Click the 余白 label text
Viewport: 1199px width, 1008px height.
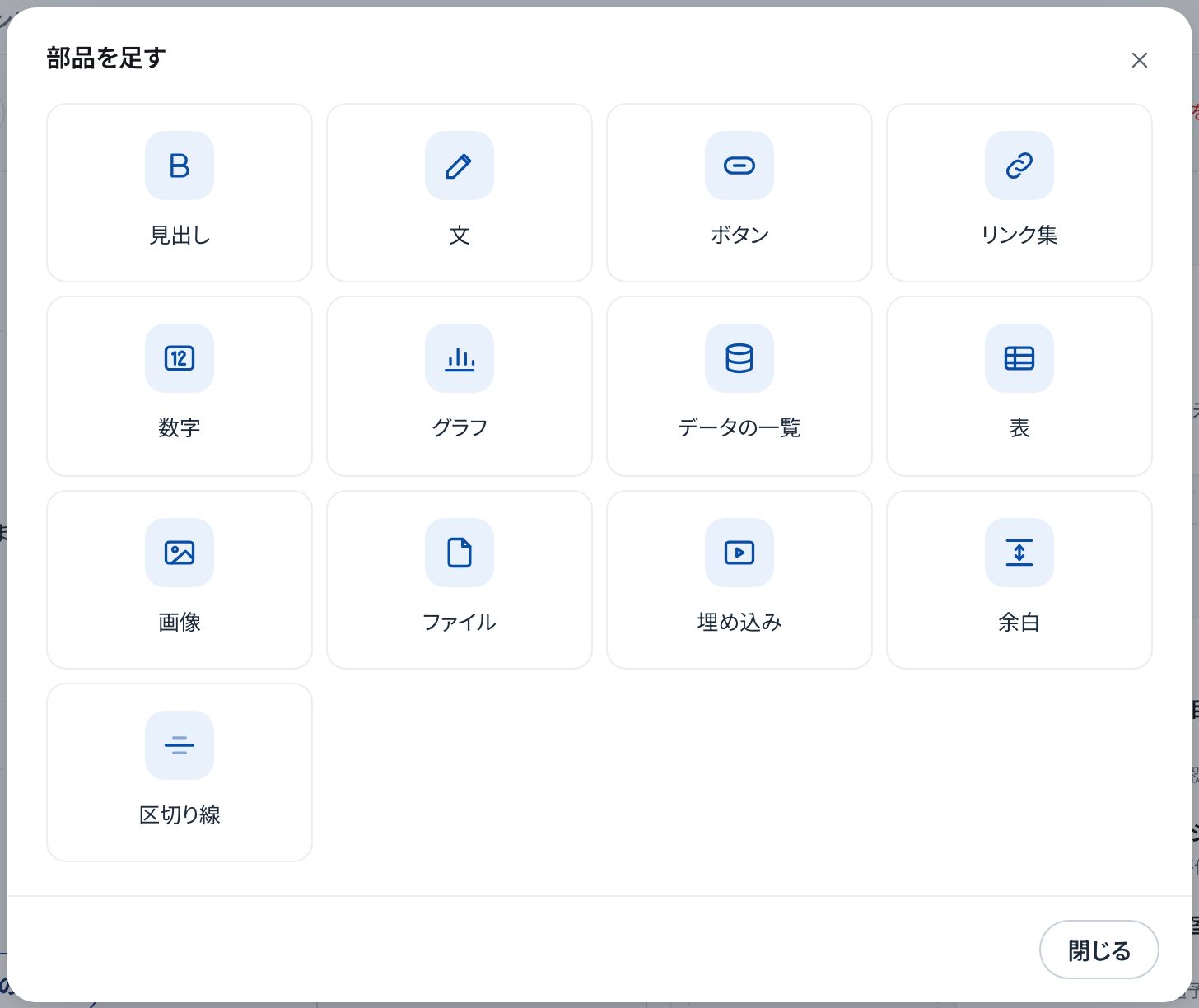(x=1019, y=623)
